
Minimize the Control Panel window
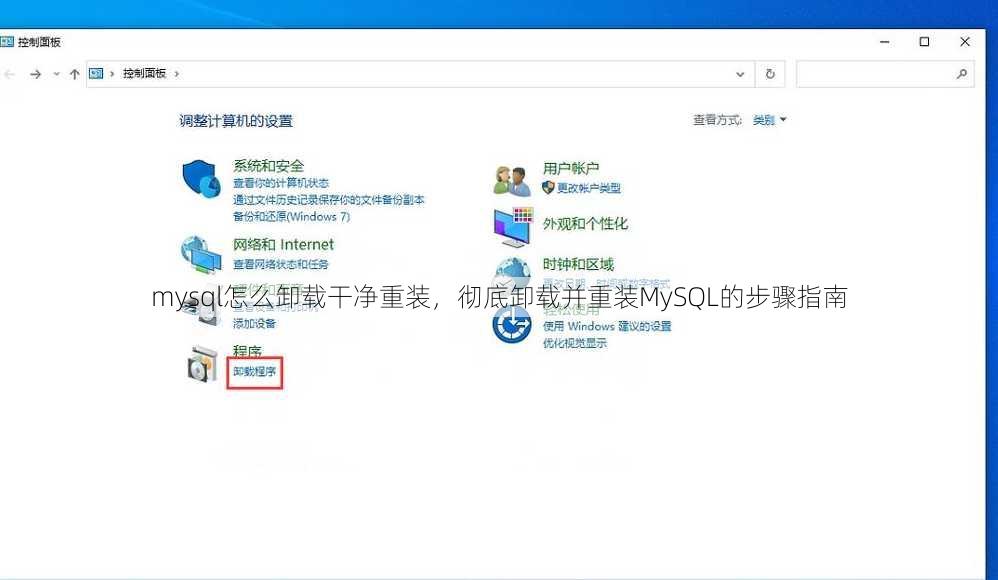(x=885, y=42)
